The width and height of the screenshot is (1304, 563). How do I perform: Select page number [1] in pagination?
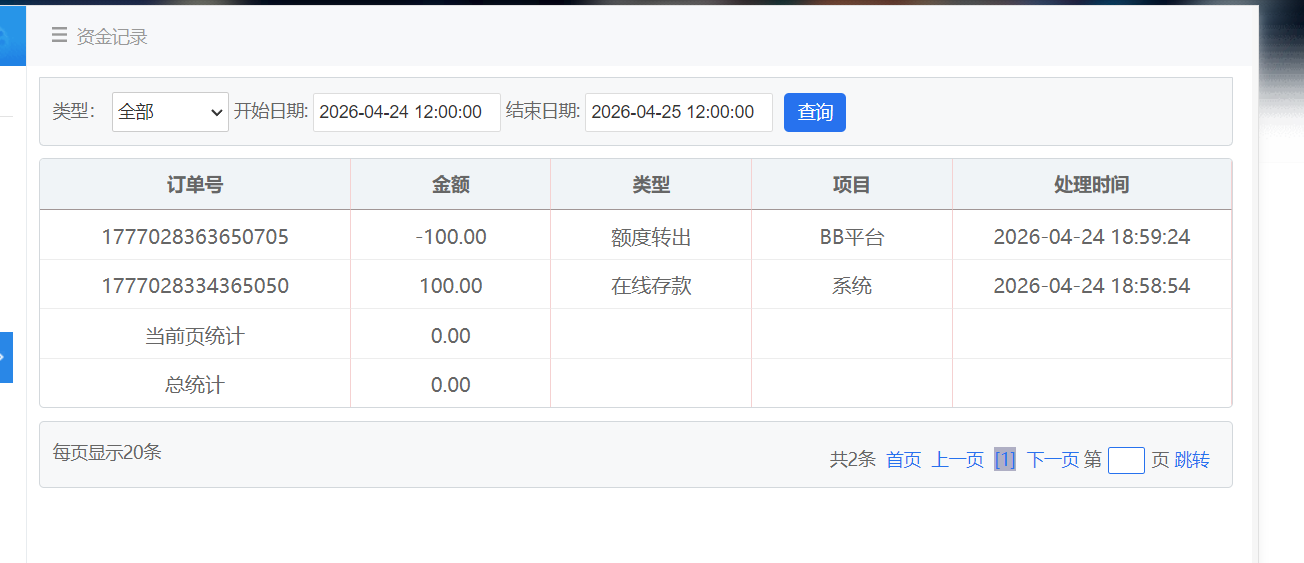coord(1005,460)
